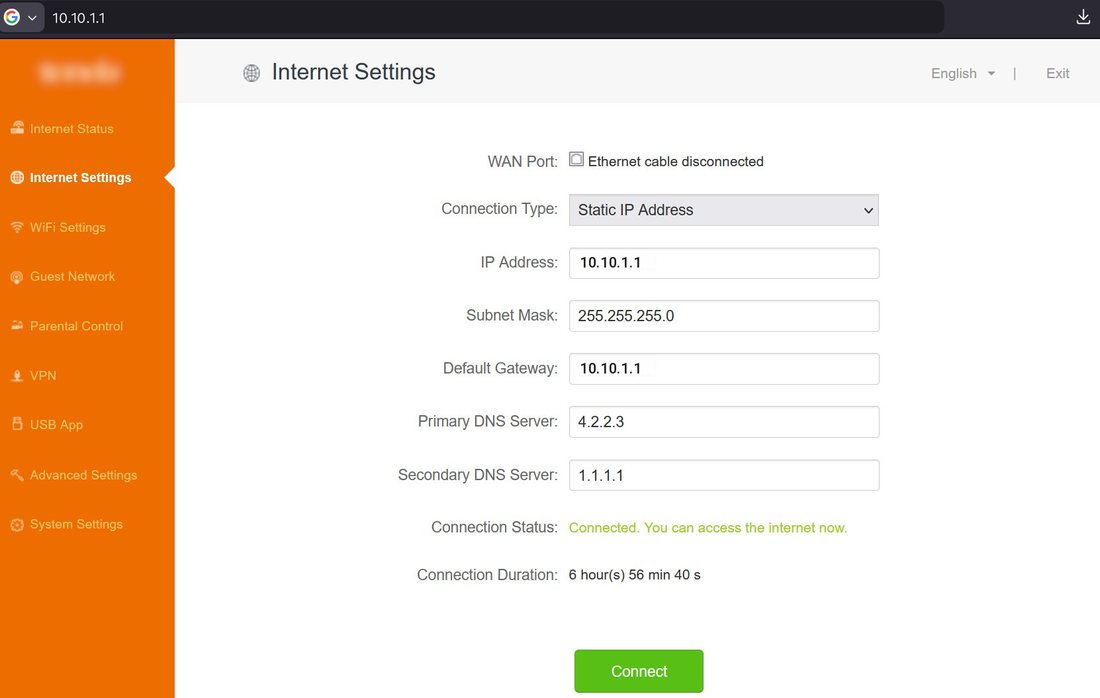Click the 'WAN Port:' label
Viewport: 1100px width, 698px height.
(523, 161)
